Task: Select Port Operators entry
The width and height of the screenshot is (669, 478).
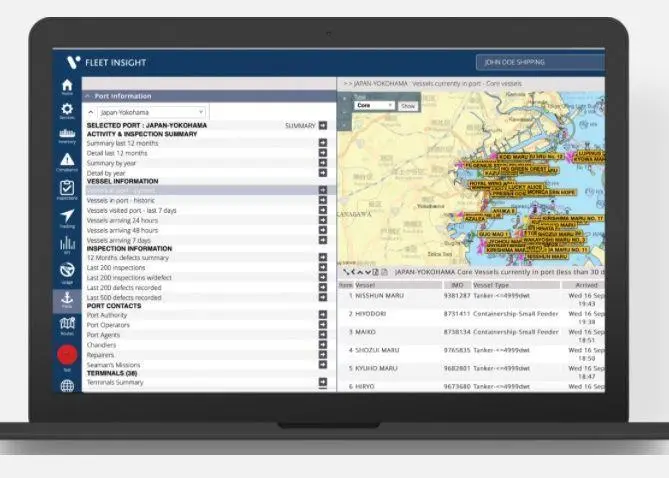Action: (108, 325)
